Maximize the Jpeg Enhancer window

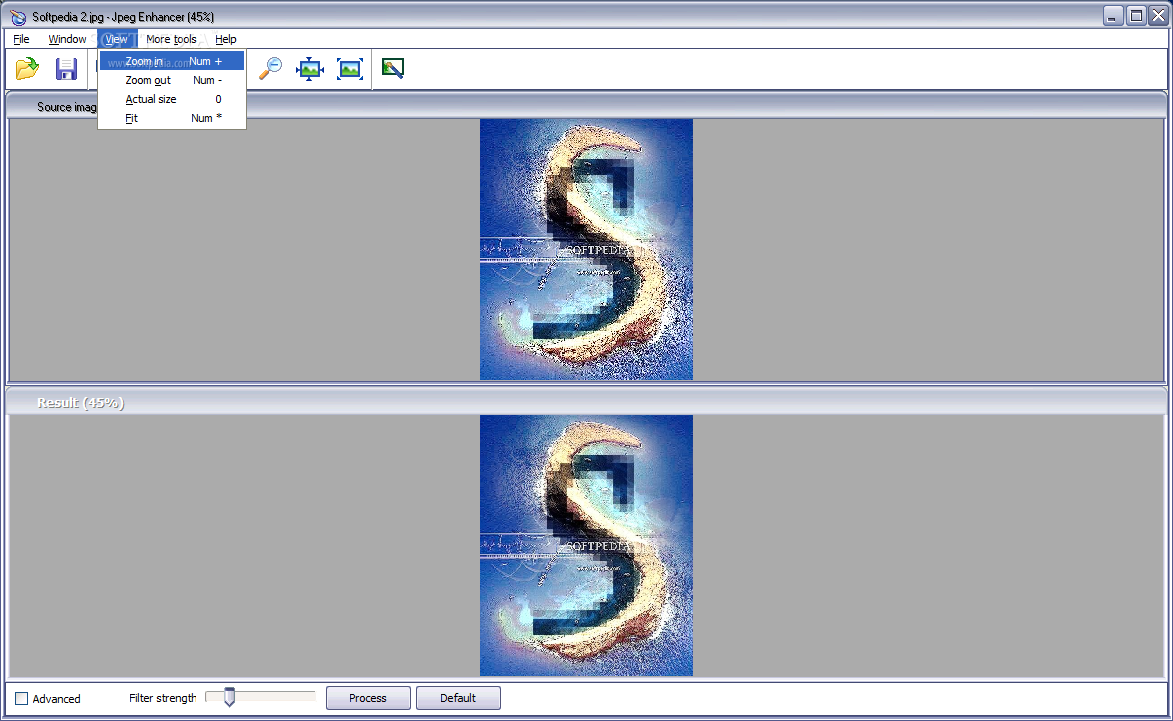click(x=1136, y=16)
